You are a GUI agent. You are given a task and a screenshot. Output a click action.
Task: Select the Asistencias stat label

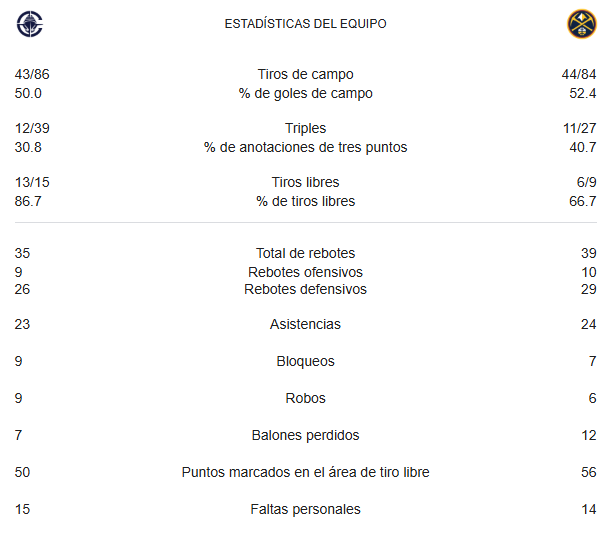click(305, 324)
